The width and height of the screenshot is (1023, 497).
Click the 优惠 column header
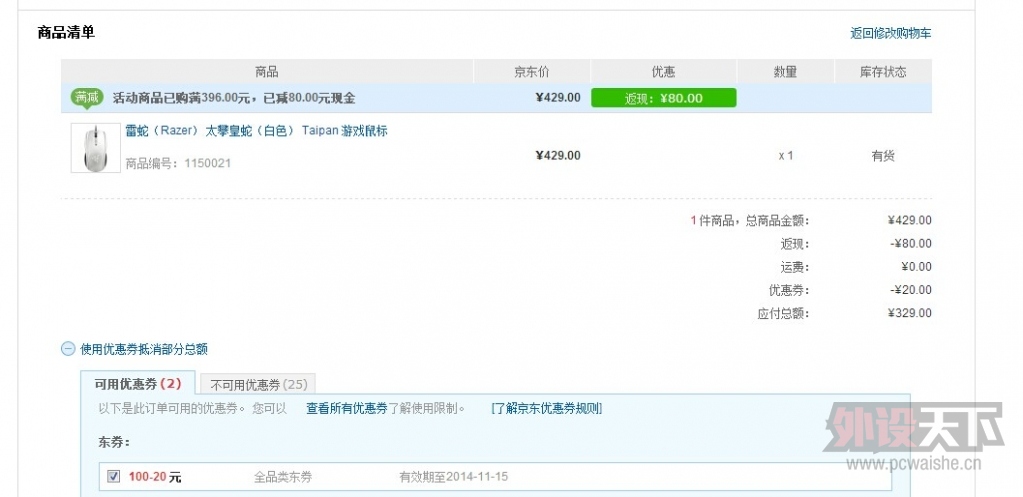pos(664,72)
